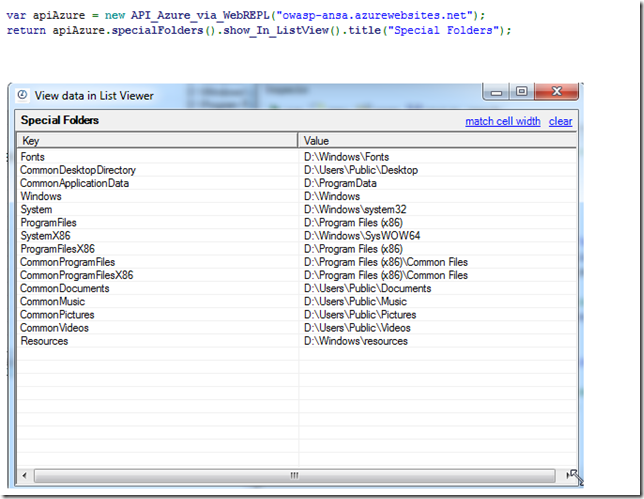
Task: Click the D:\Users\Public\Pictures value
Action: pos(357,315)
